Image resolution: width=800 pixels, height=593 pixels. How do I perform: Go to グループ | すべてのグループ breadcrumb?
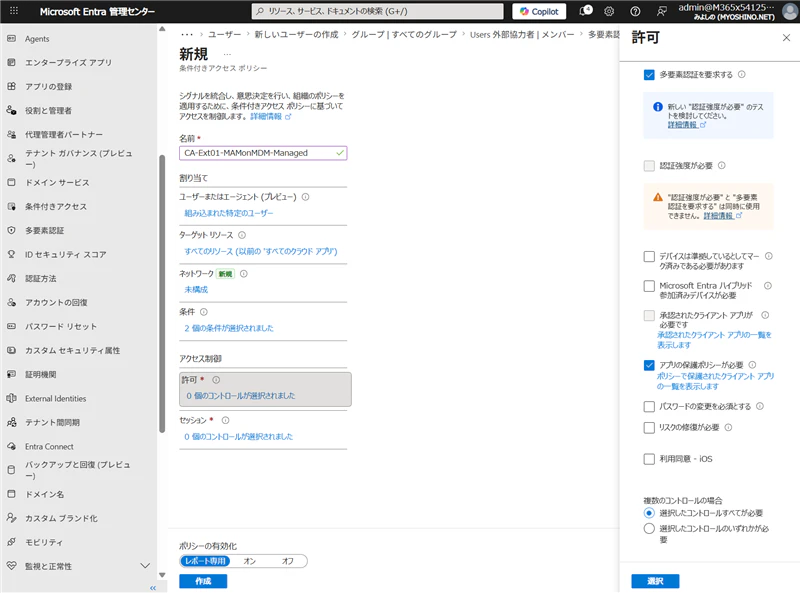pos(404,34)
